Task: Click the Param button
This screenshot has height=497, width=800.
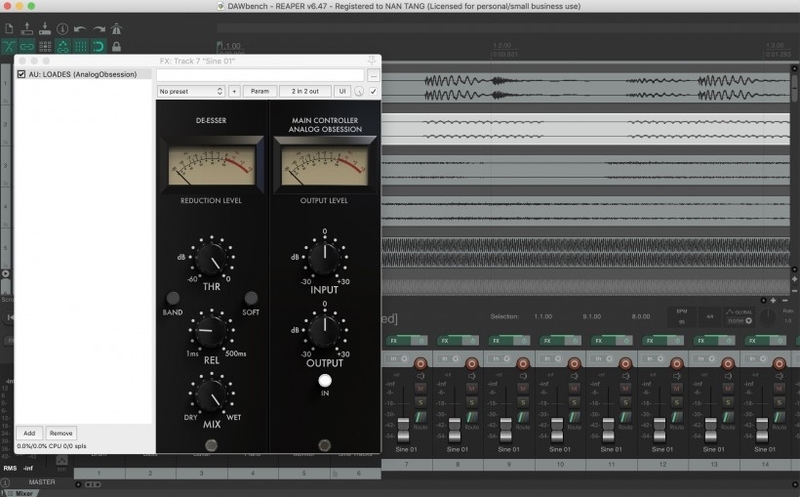Action: (x=260, y=91)
